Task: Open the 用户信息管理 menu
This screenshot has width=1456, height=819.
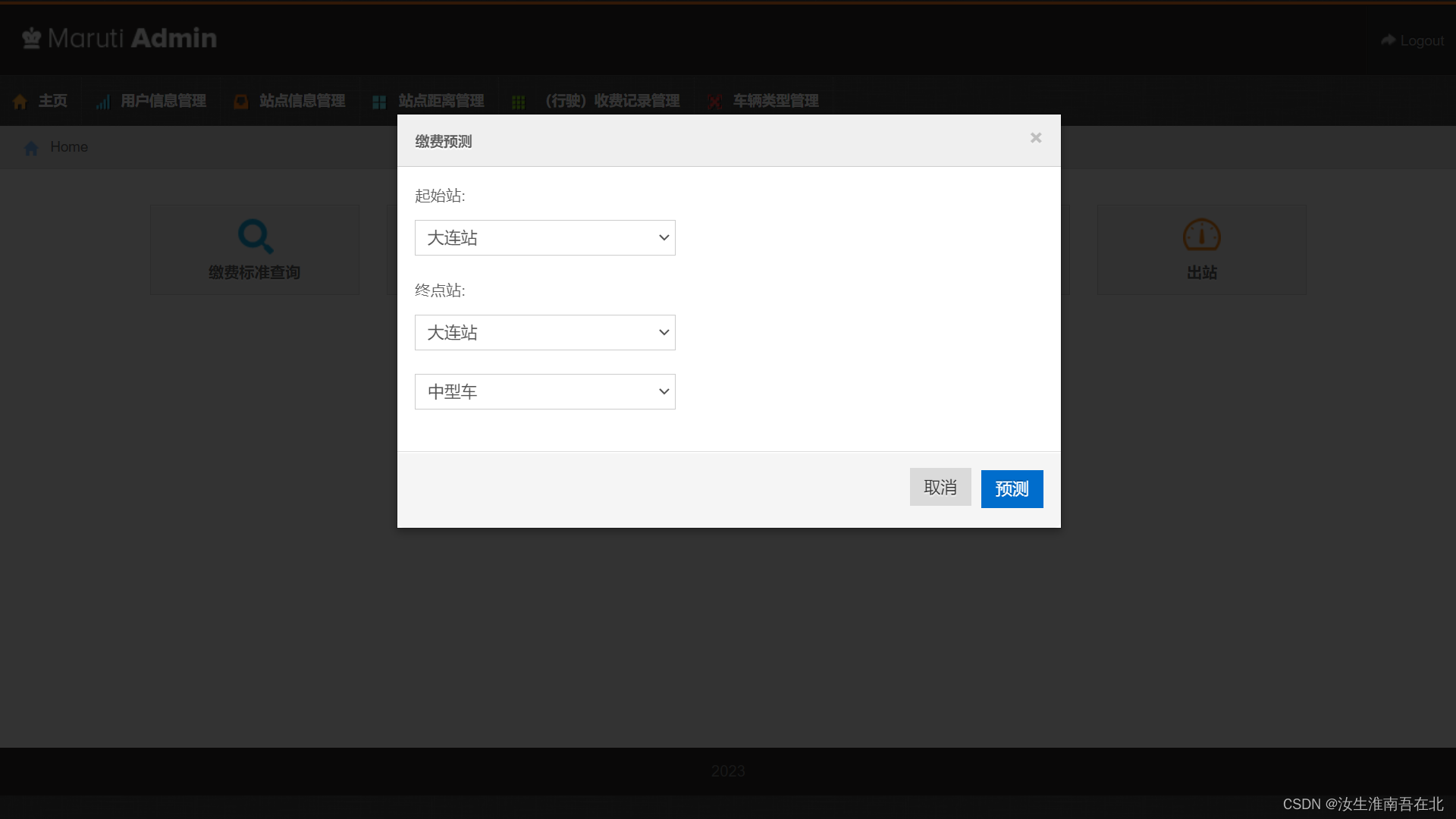Action: [x=152, y=101]
